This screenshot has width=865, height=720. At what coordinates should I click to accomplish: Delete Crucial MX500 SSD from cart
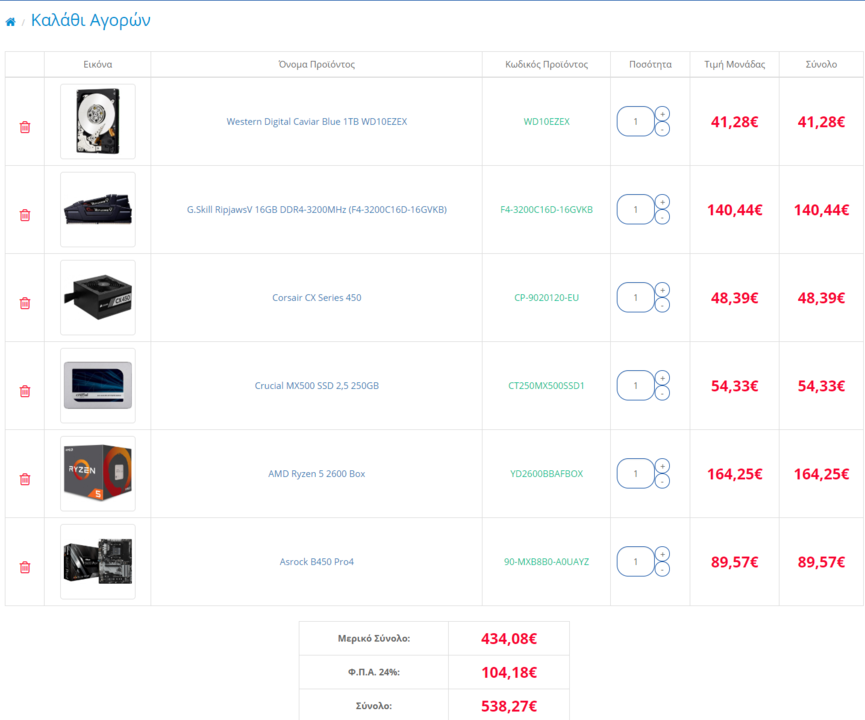(25, 391)
